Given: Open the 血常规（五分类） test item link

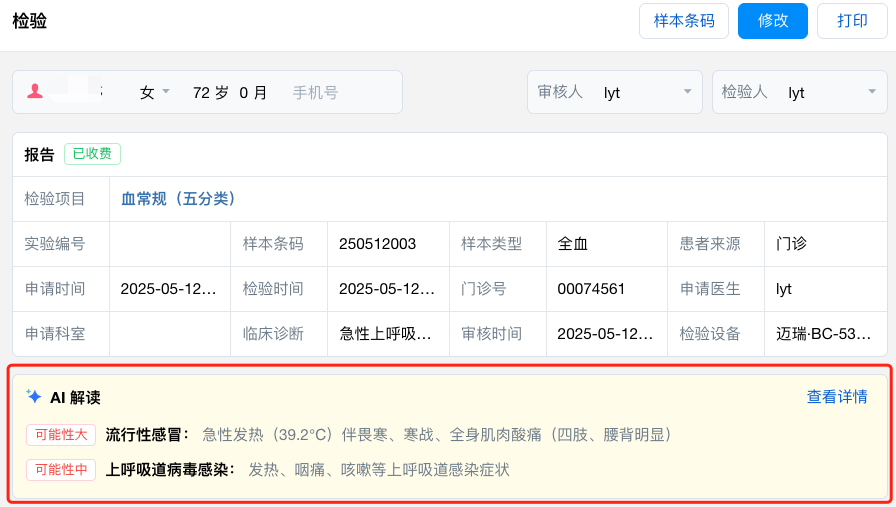Looking at the screenshot, I should tap(178, 199).
